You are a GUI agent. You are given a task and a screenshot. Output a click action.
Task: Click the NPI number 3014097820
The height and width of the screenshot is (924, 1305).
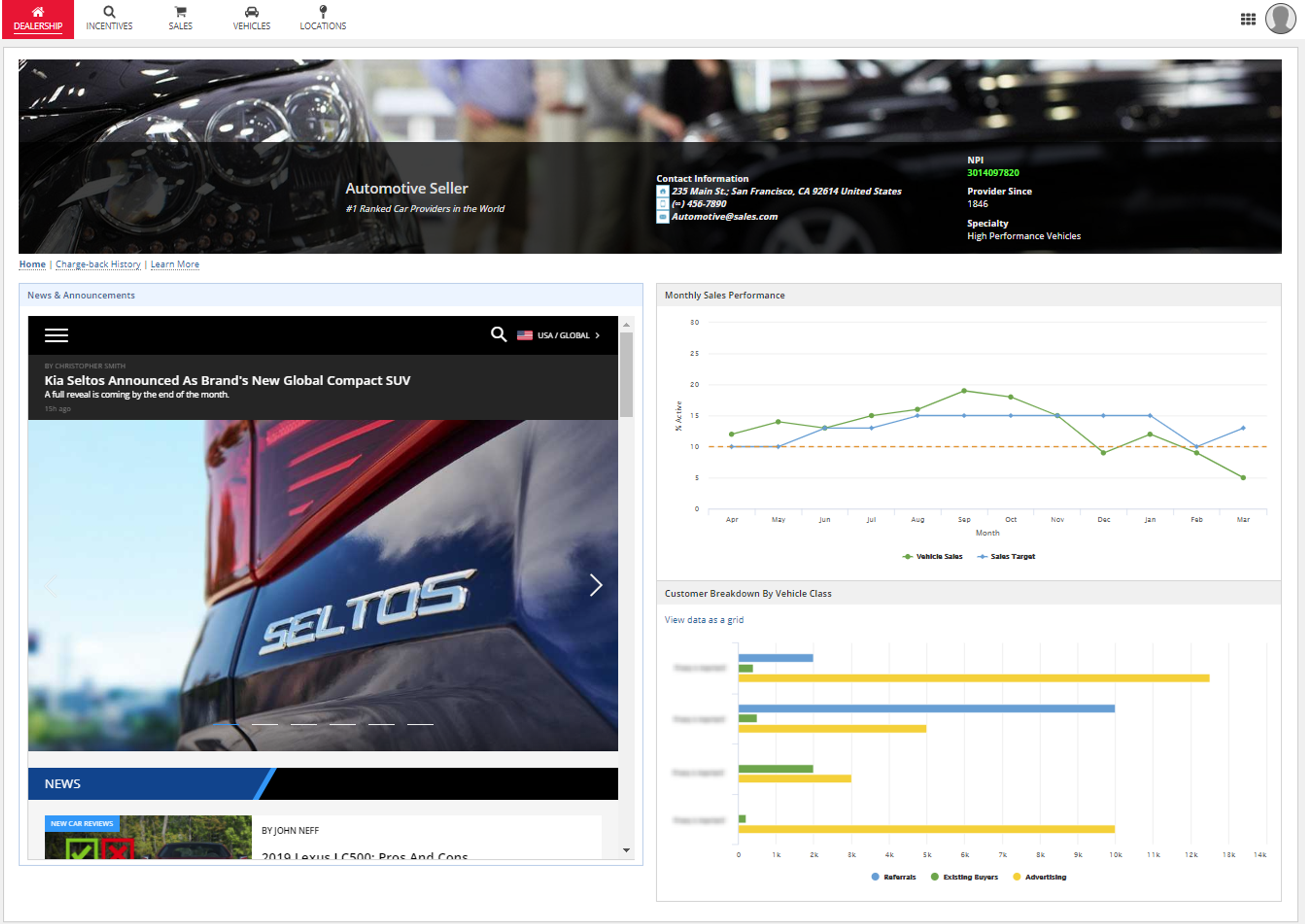coord(993,173)
